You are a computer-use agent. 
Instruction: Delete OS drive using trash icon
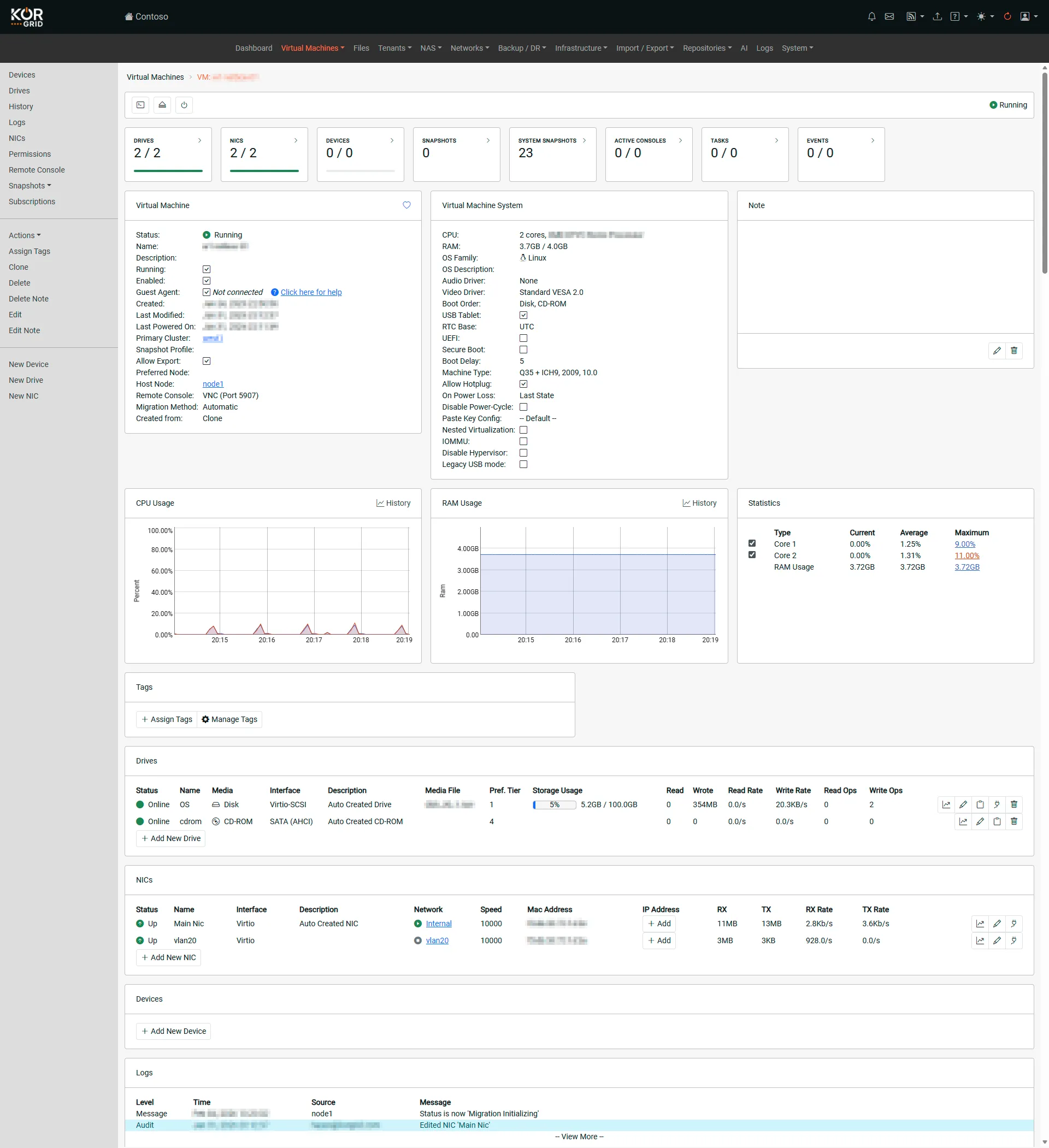point(1013,804)
